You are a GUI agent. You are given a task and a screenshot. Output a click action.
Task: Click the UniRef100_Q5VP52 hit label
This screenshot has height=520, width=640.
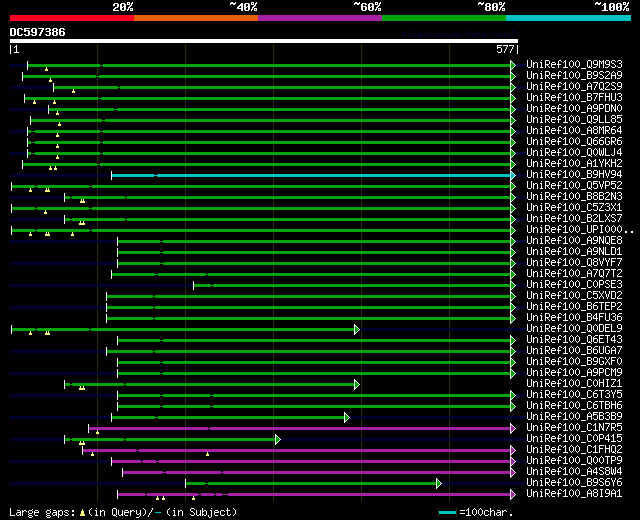coord(574,185)
